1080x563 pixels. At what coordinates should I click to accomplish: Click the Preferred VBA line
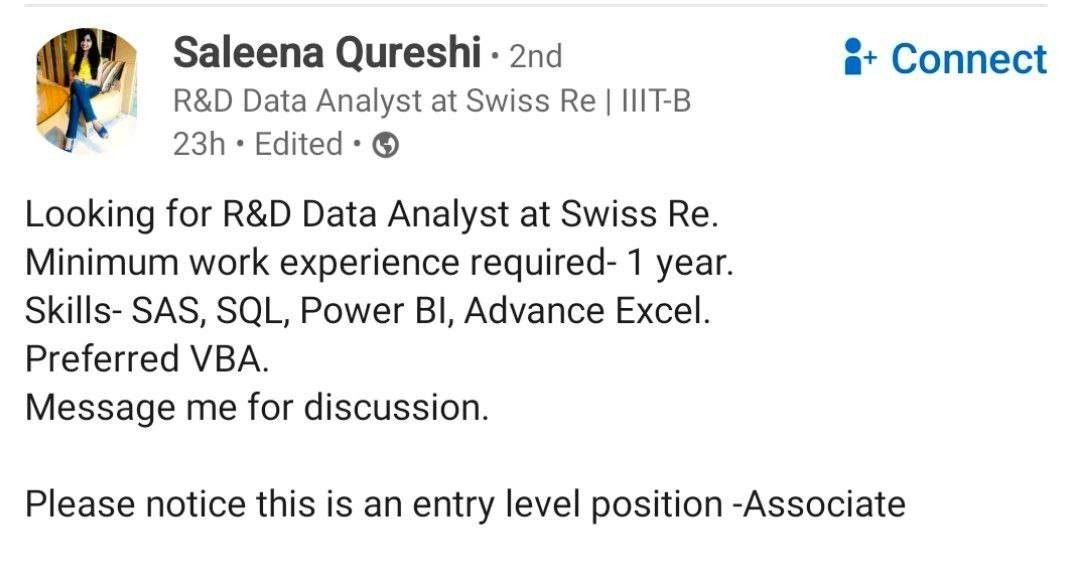click(147, 360)
